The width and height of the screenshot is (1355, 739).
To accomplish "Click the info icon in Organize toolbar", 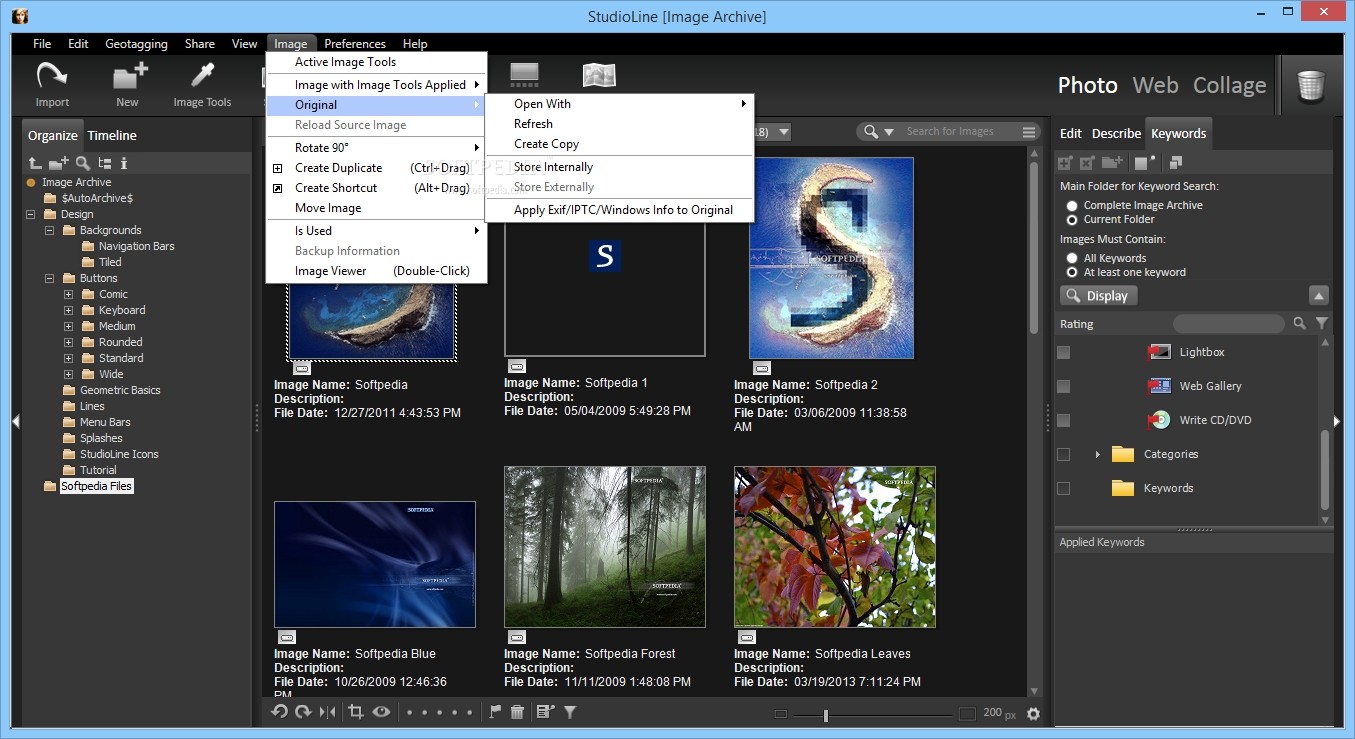I will point(124,163).
